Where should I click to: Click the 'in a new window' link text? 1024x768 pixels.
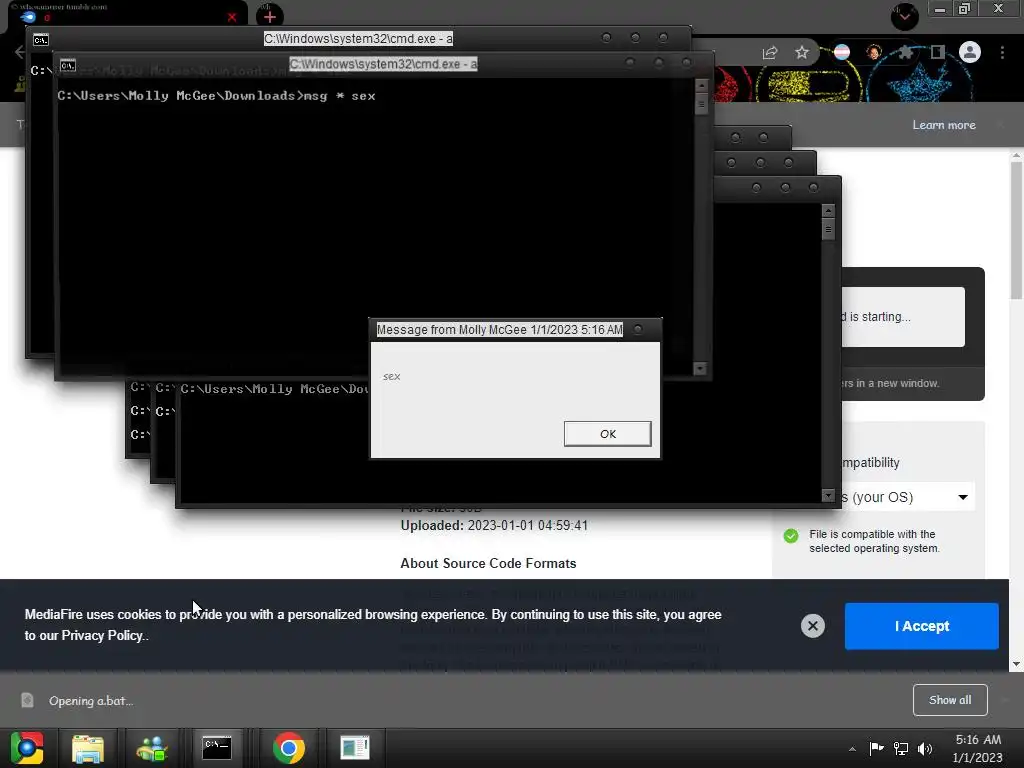pyautogui.click(x=896, y=383)
